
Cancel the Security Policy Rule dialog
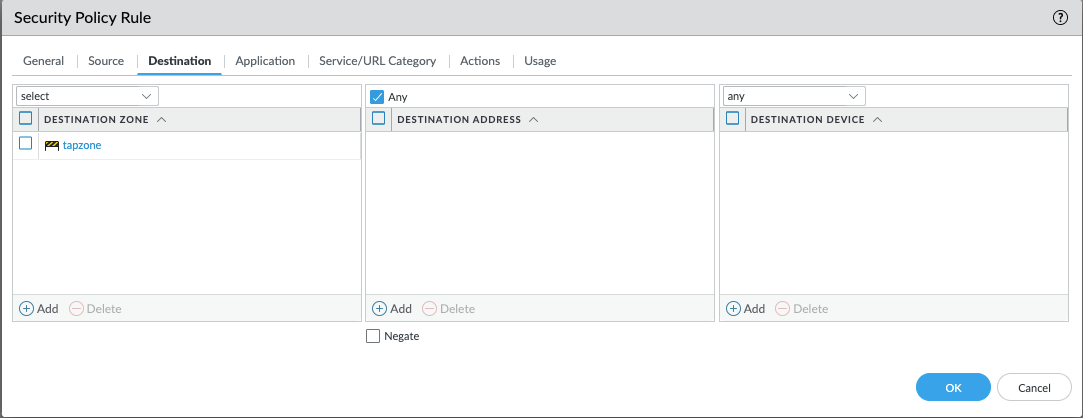[1034, 387]
